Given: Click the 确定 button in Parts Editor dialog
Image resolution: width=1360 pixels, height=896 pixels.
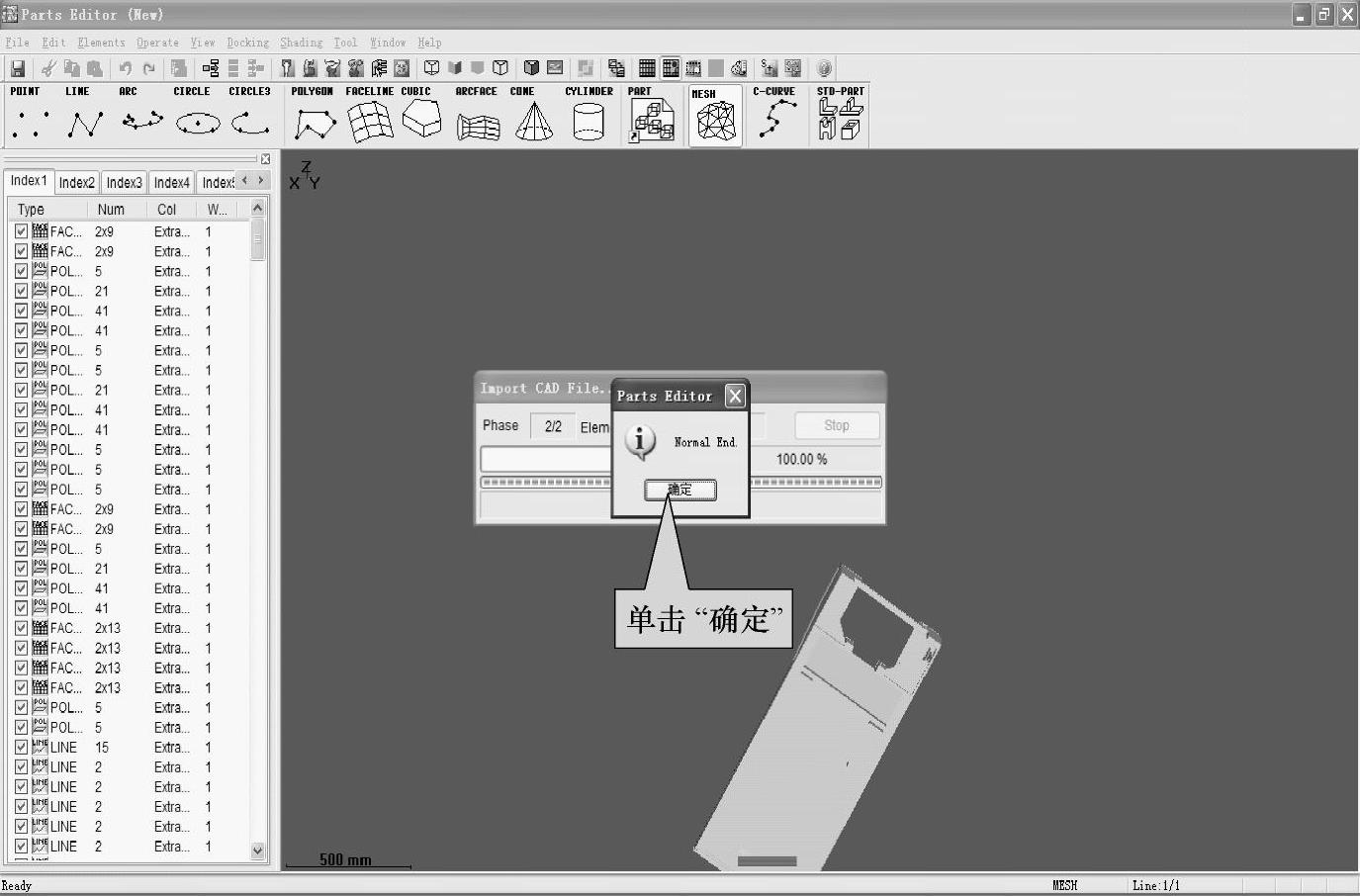Looking at the screenshot, I should (680, 490).
